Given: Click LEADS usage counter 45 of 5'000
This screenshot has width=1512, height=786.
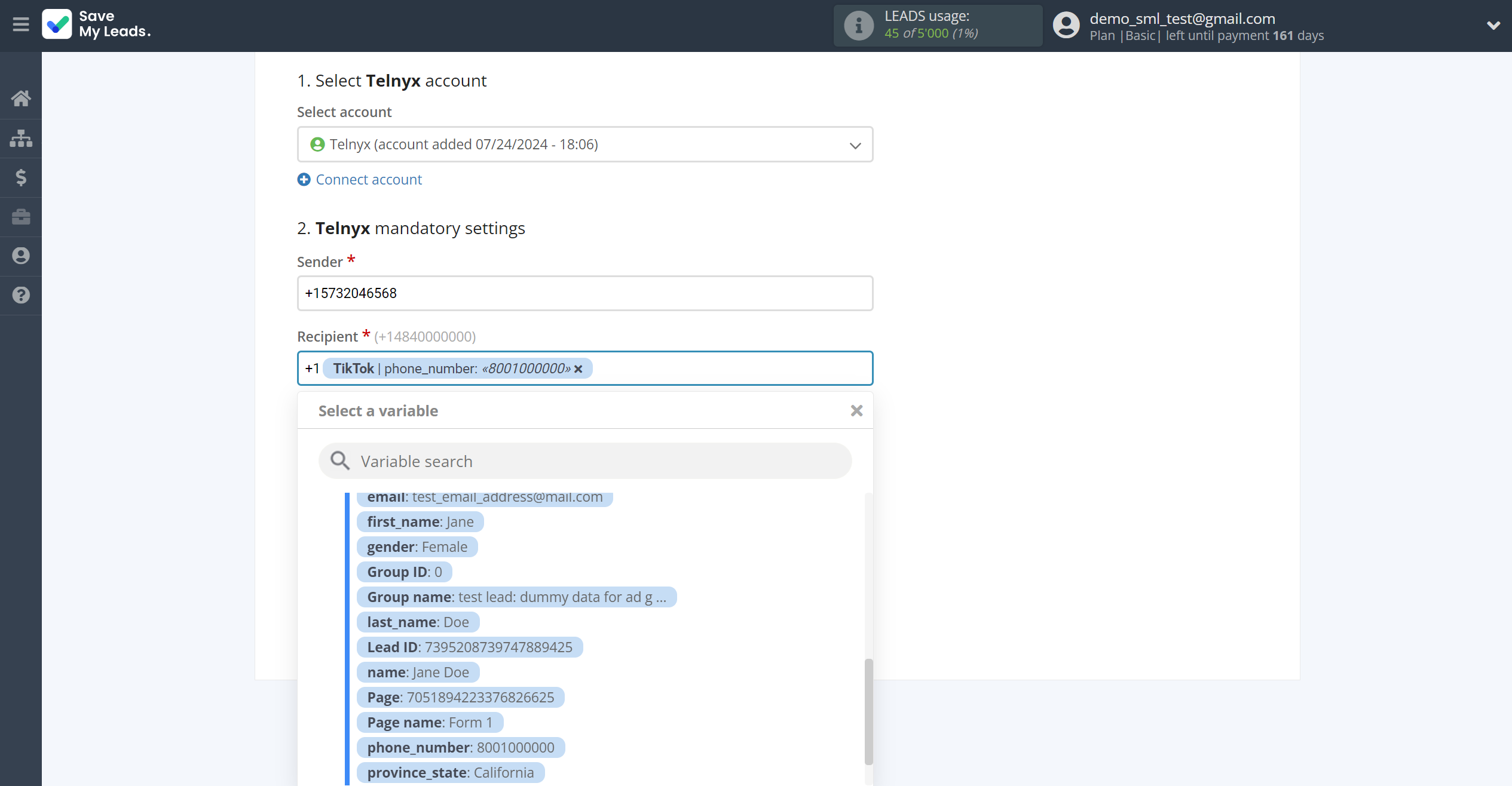Looking at the screenshot, I should 931,33.
